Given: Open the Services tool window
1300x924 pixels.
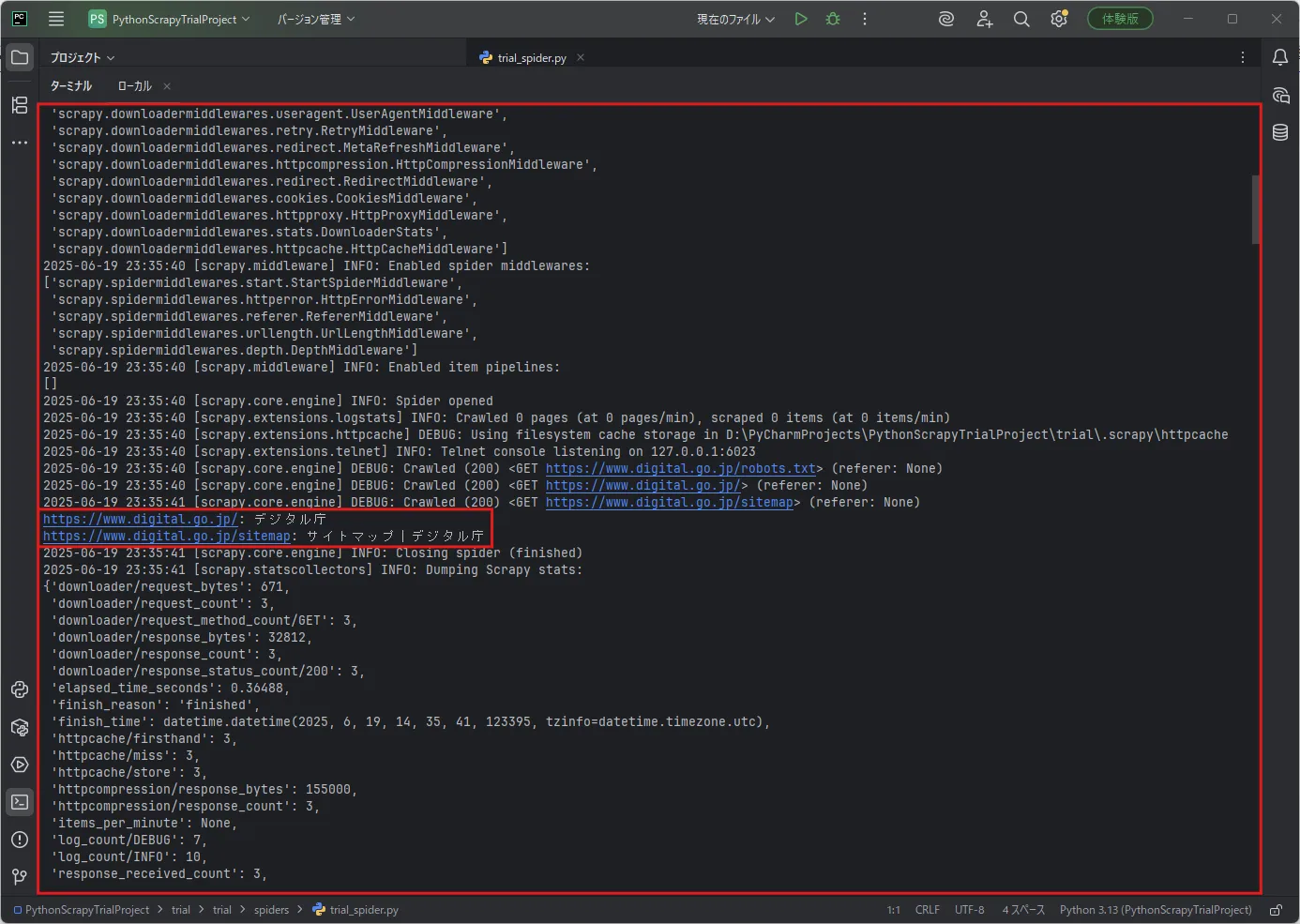Looking at the screenshot, I should click(20, 765).
